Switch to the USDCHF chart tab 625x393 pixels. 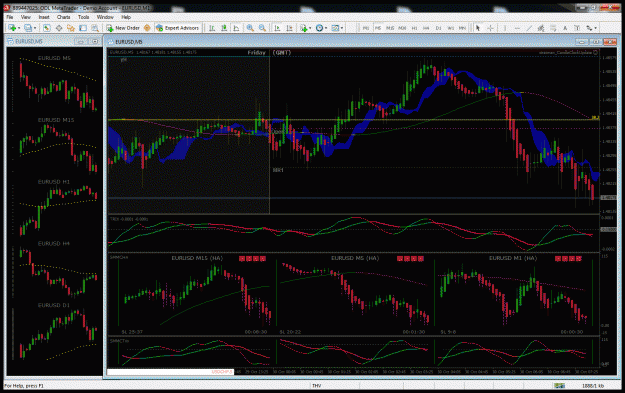click(222, 372)
